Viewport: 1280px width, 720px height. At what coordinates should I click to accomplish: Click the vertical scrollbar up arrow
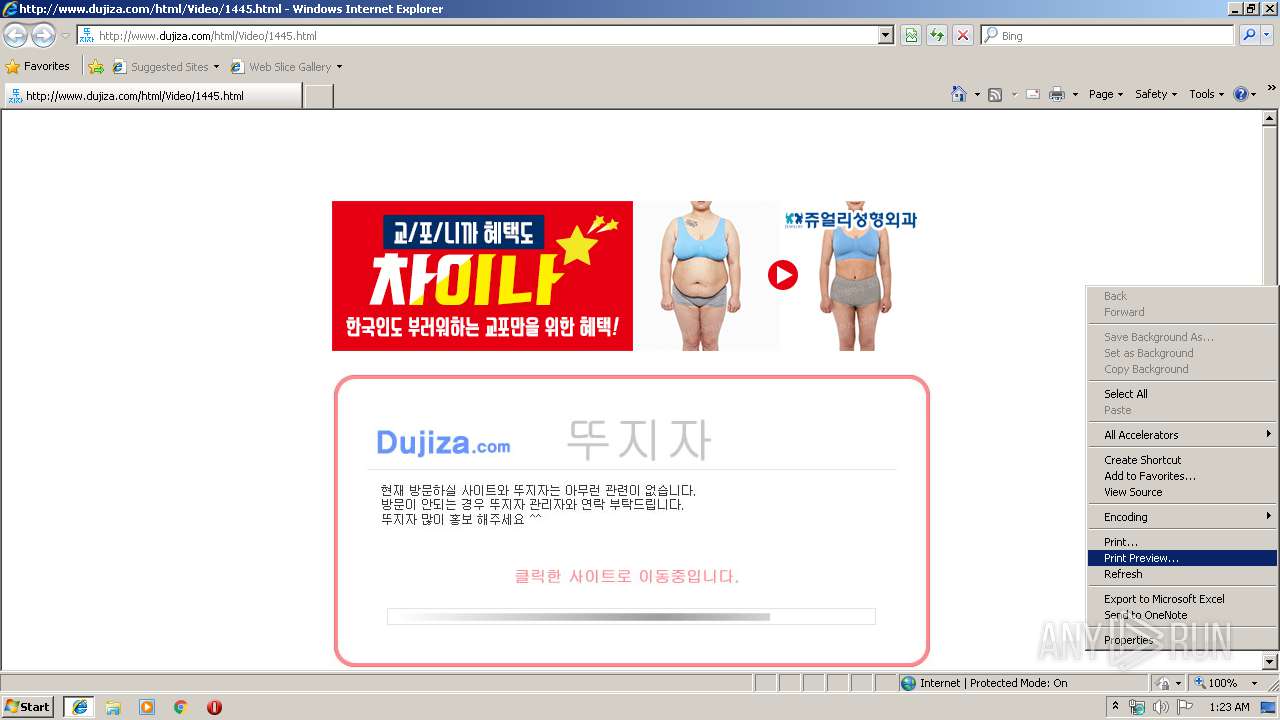(1270, 118)
